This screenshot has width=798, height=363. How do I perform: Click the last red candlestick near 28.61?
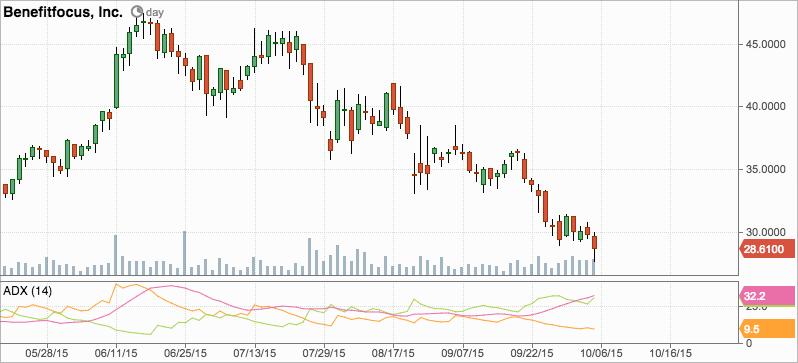point(594,246)
